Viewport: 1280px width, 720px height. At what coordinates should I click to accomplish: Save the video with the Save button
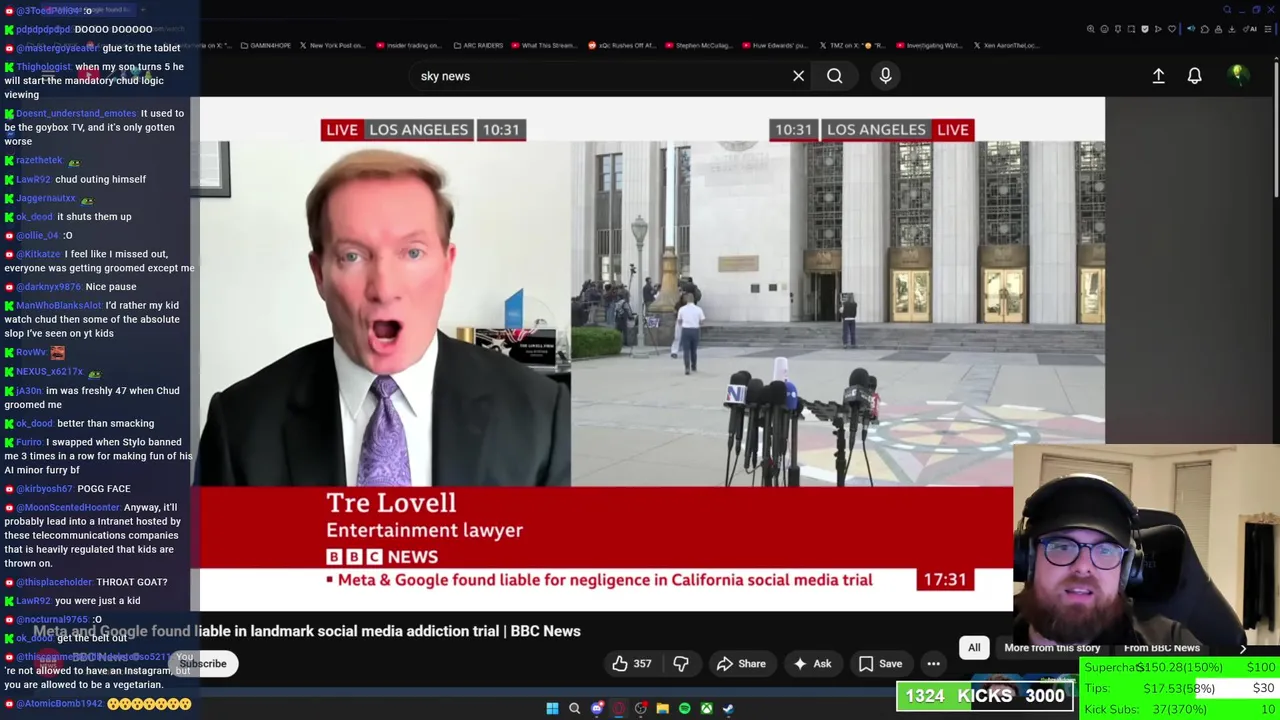pyautogui.click(x=881, y=663)
